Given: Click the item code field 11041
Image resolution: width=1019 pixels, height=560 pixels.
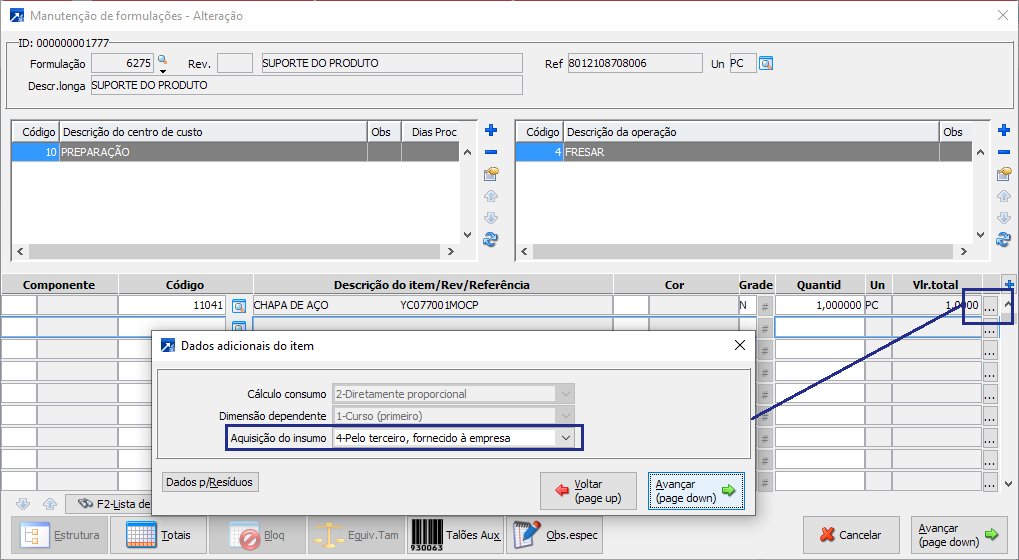Looking at the screenshot, I should (x=172, y=305).
